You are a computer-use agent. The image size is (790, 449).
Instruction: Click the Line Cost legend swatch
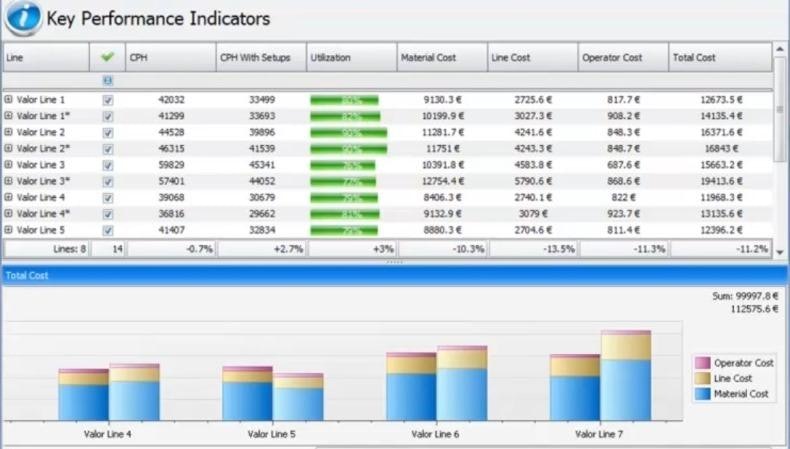702,379
